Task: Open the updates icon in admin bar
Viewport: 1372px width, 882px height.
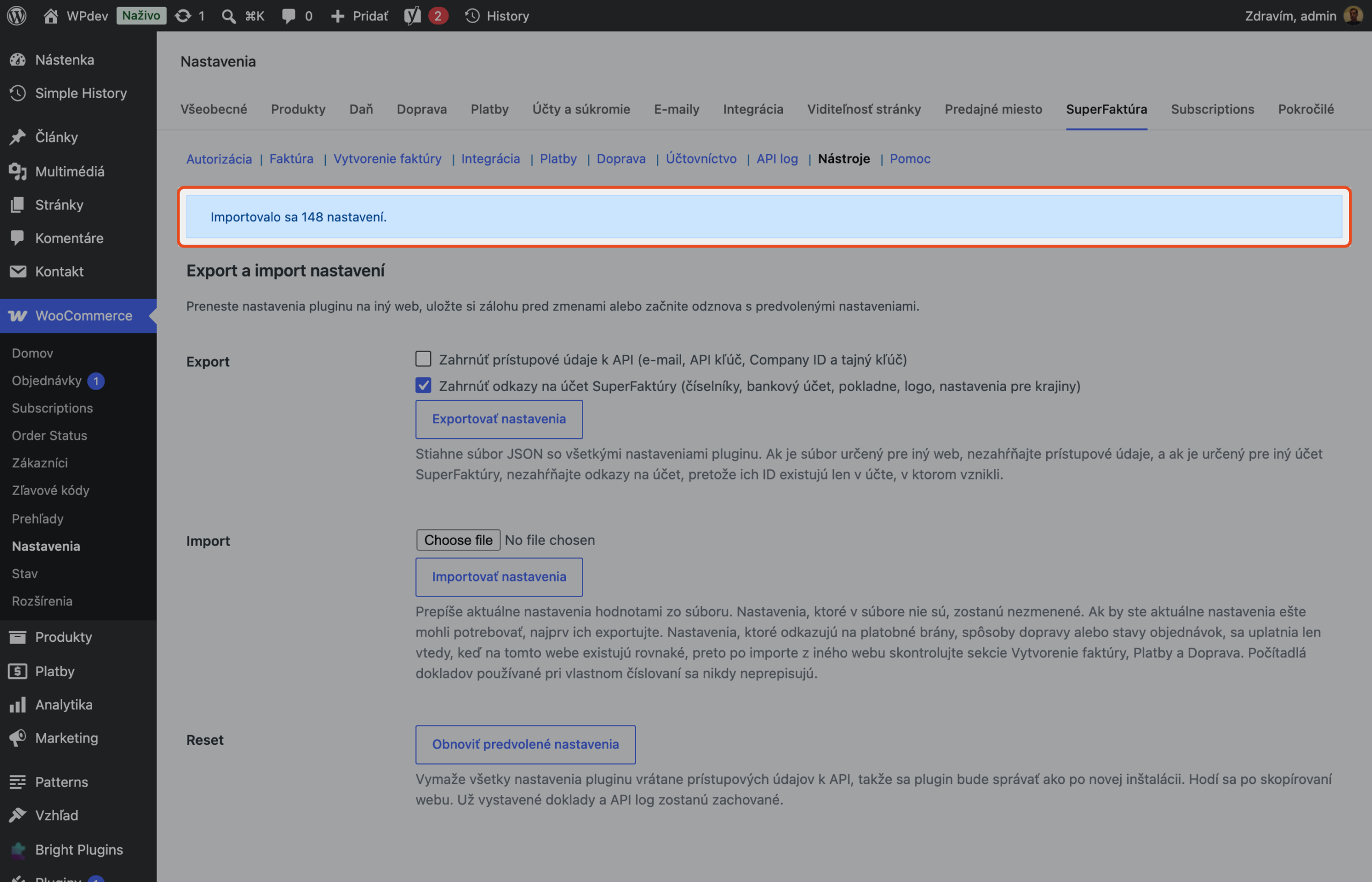Action: click(183, 16)
